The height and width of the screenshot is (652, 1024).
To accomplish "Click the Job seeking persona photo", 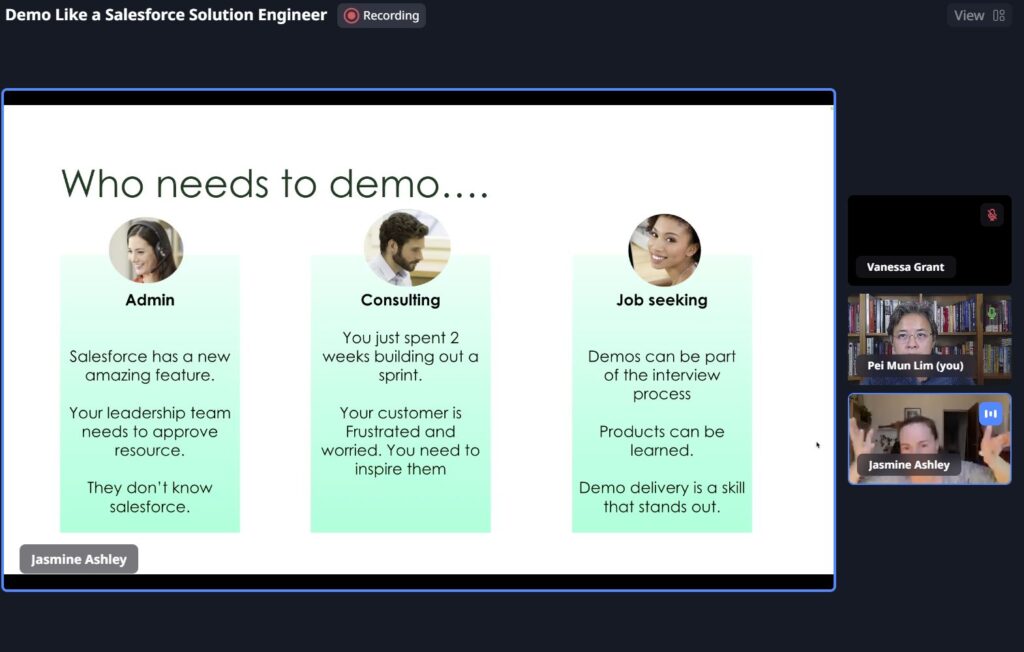I will click(664, 250).
